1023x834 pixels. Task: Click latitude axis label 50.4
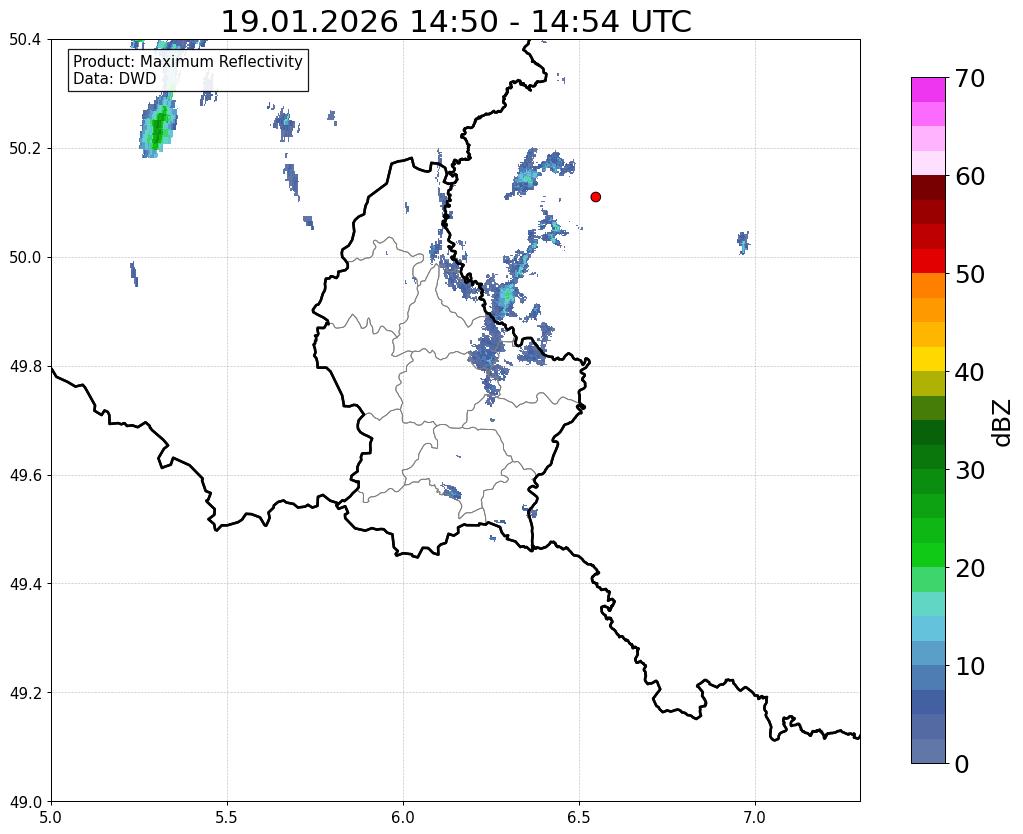[x=25, y=40]
